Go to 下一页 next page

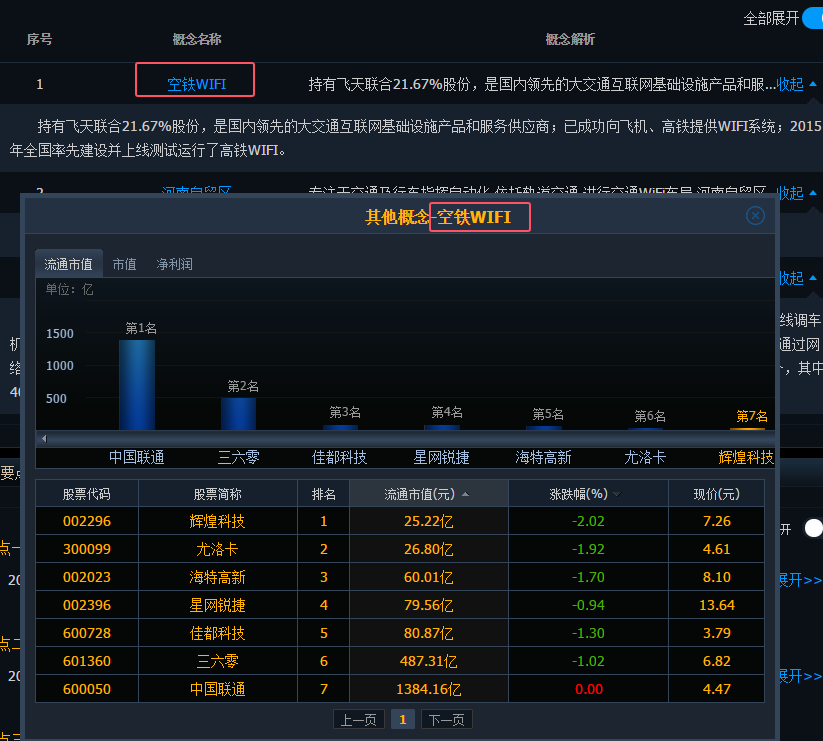coord(447,719)
